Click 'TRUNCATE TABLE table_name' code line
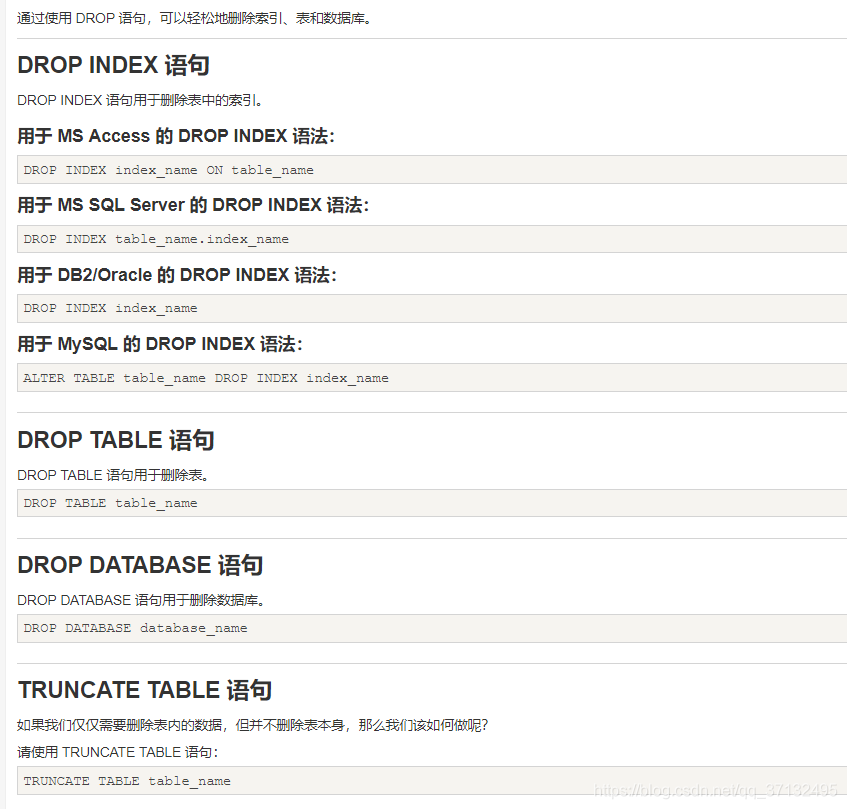 pos(127,781)
